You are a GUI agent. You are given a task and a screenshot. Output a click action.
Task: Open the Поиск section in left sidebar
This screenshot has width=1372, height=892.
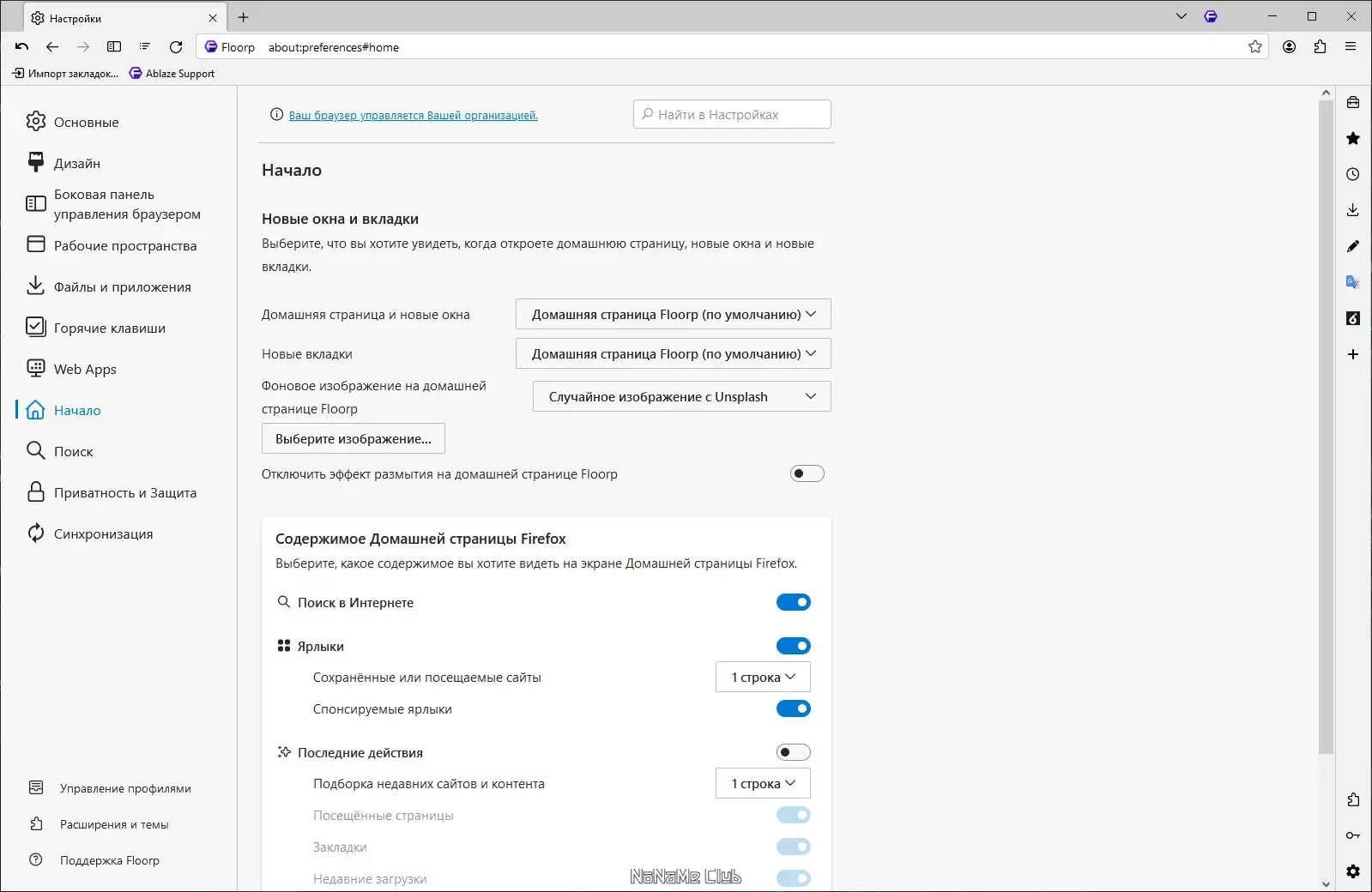pos(60,451)
